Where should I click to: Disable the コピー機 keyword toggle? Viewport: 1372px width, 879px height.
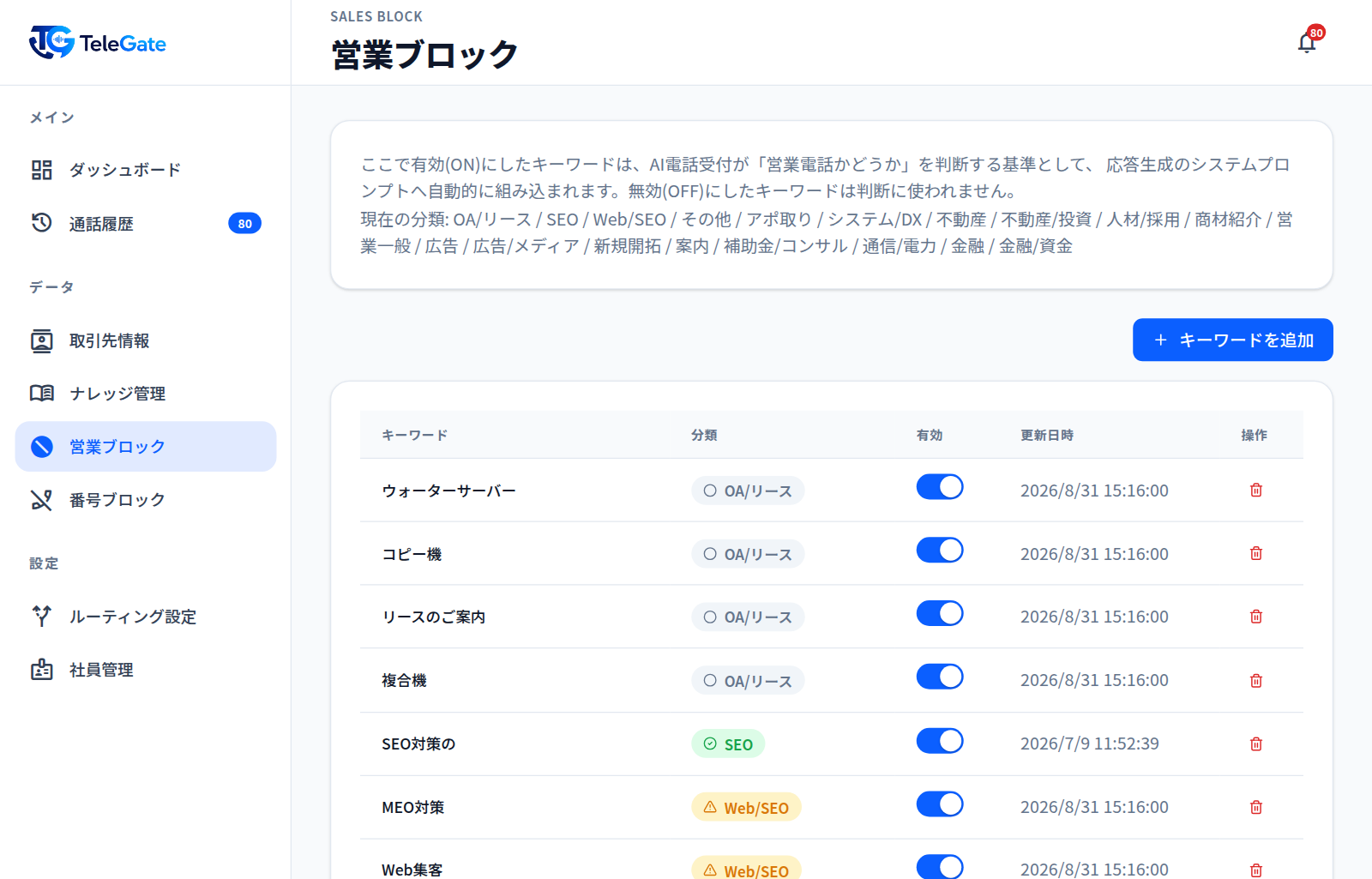coord(940,551)
